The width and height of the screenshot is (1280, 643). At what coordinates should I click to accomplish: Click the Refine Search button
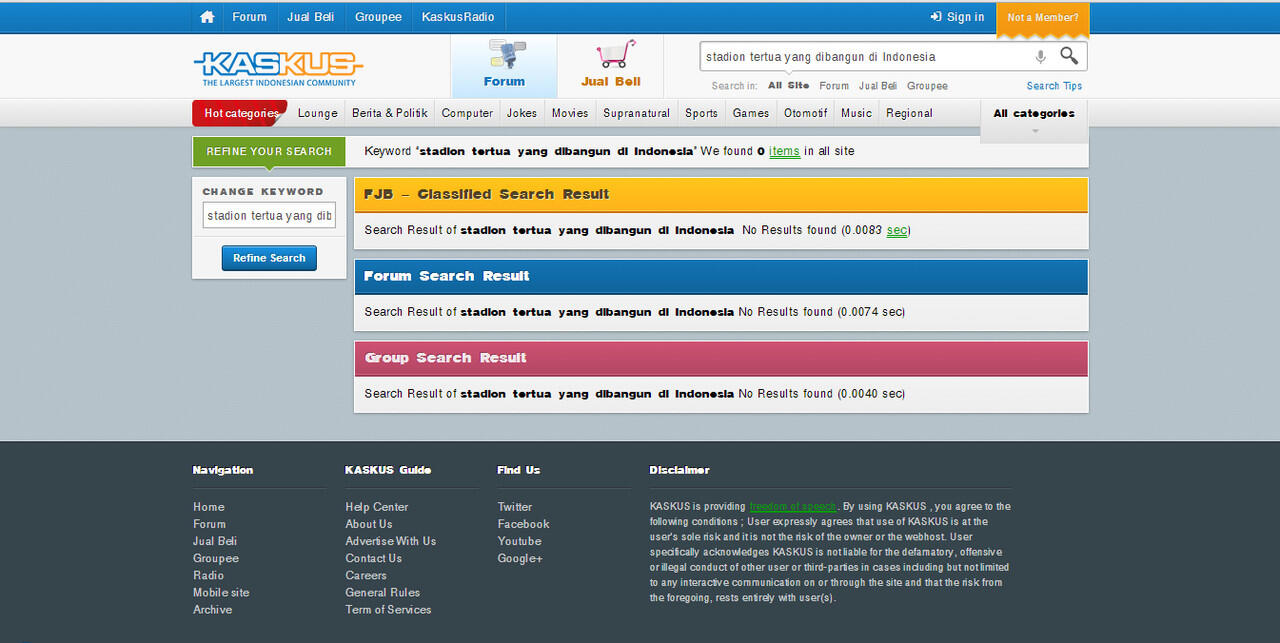[269, 258]
